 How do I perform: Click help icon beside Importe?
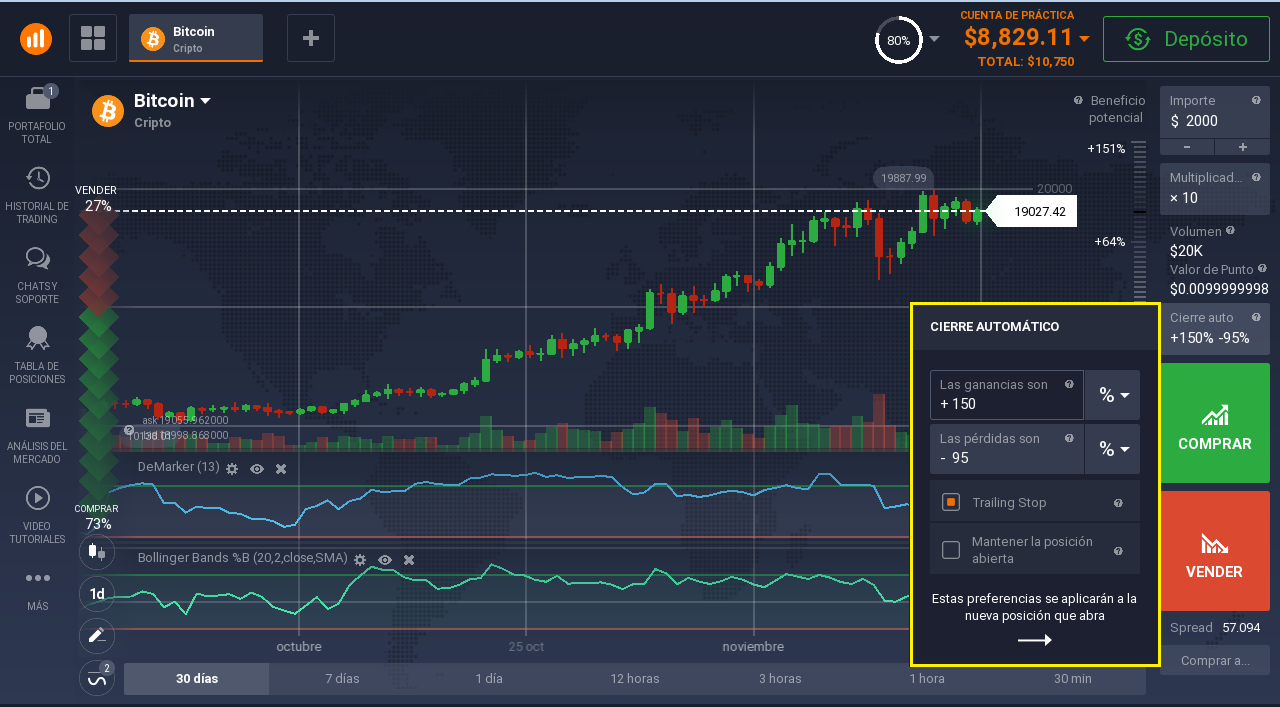(x=1256, y=100)
